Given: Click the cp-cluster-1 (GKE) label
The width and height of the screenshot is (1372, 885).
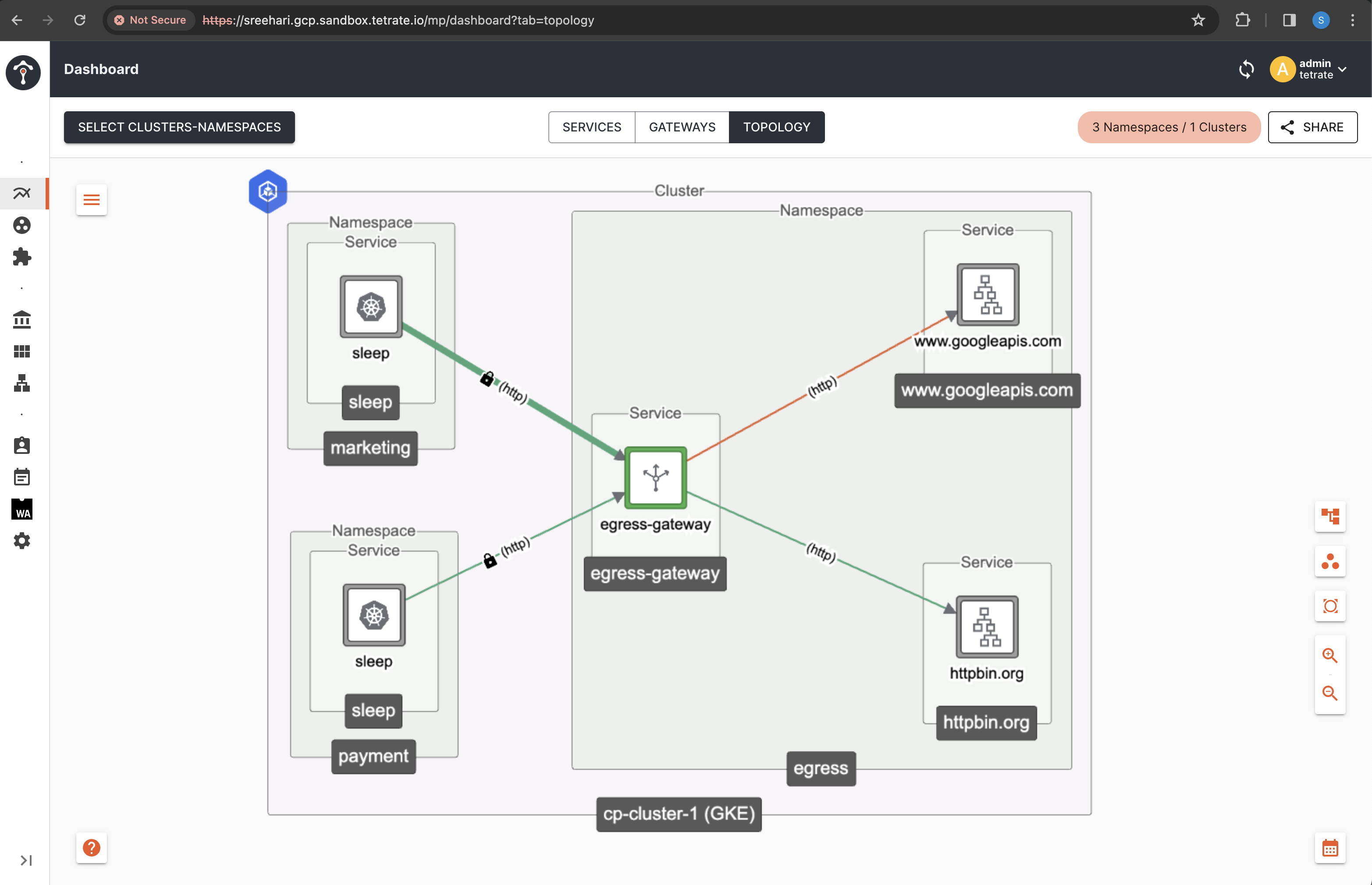Looking at the screenshot, I should 679,814.
